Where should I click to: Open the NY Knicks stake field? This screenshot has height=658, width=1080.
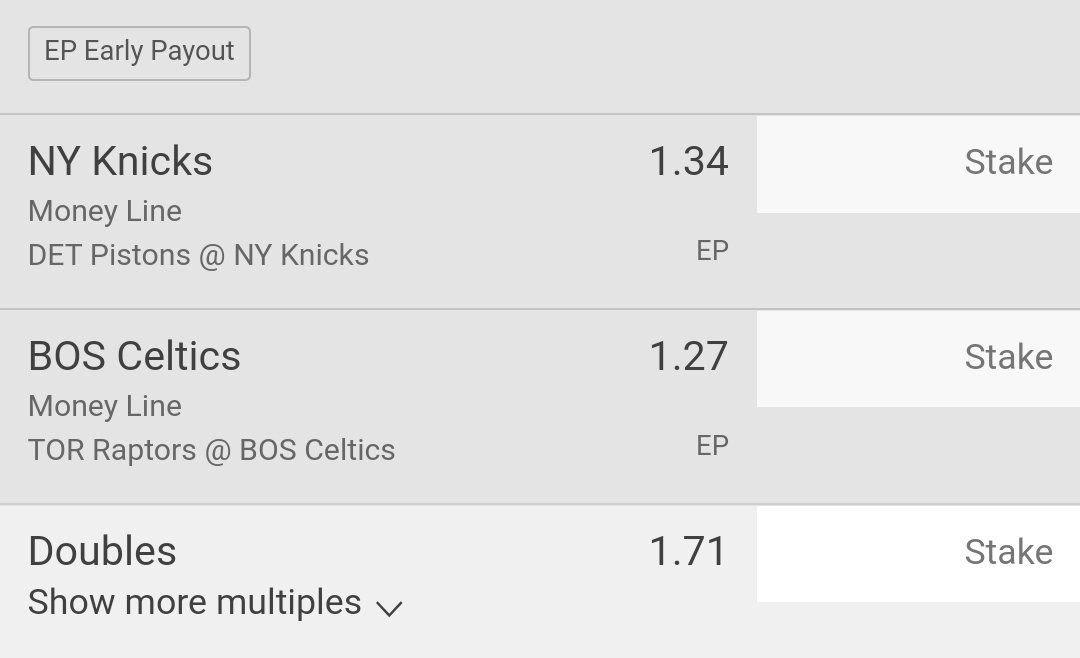pos(918,164)
